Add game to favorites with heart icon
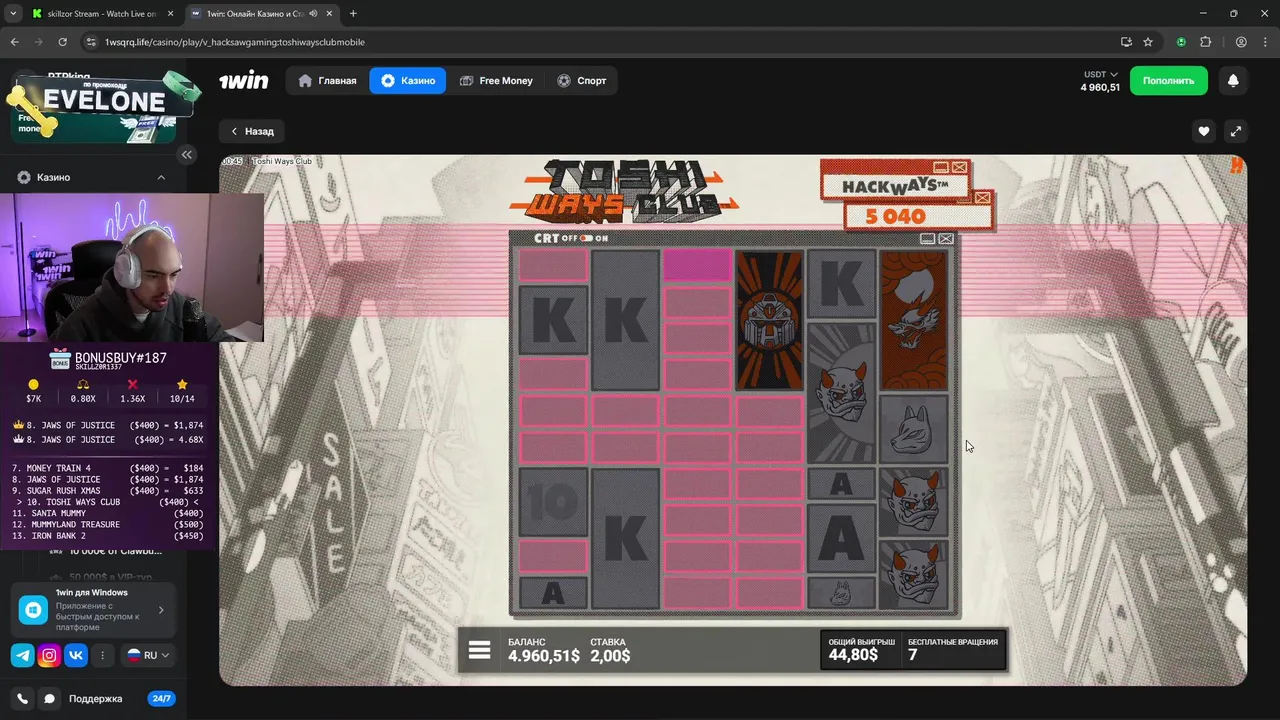Image resolution: width=1280 pixels, height=720 pixels. click(x=1204, y=131)
